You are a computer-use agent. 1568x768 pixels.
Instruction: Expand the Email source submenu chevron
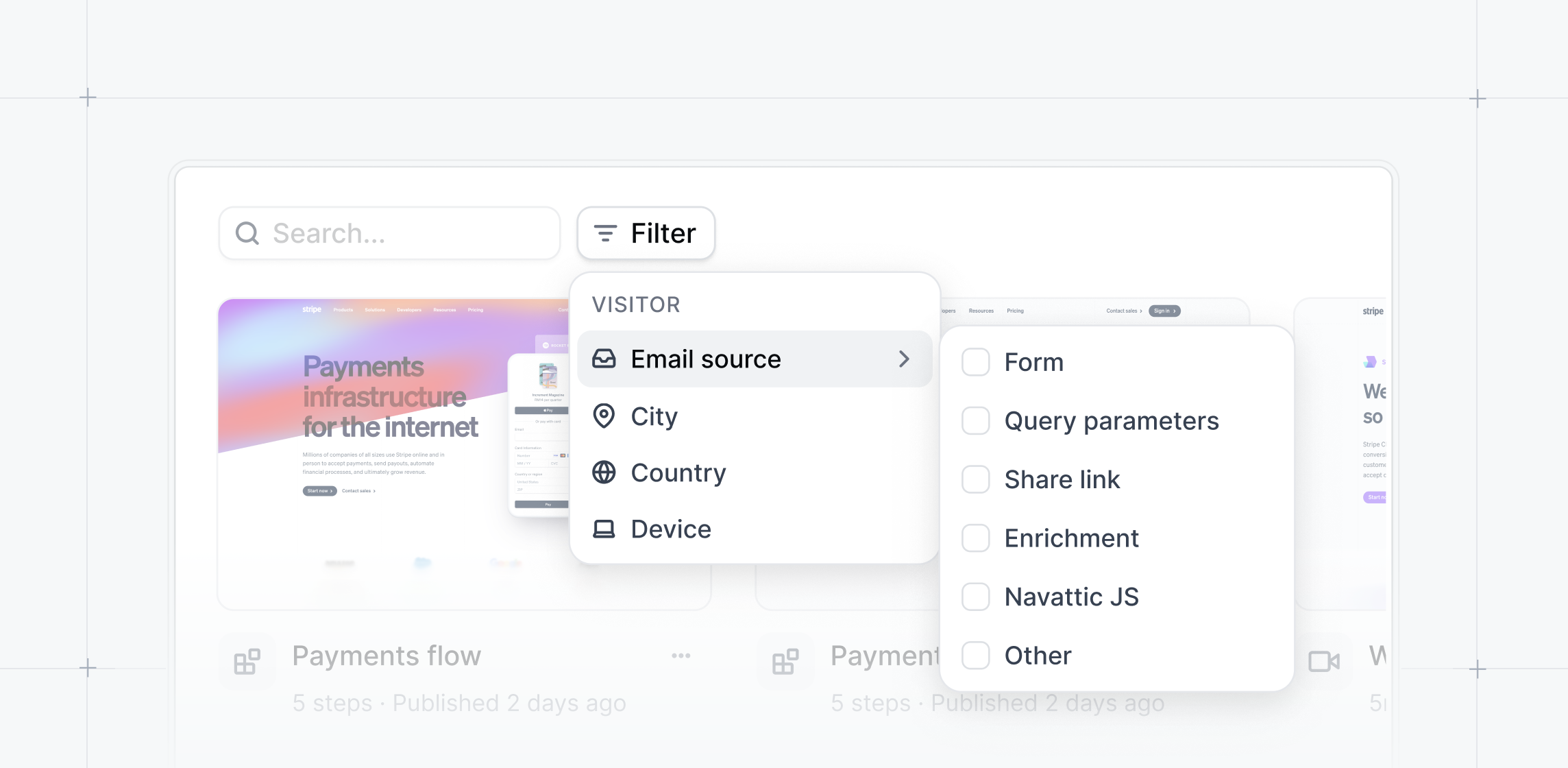pos(905,359)
